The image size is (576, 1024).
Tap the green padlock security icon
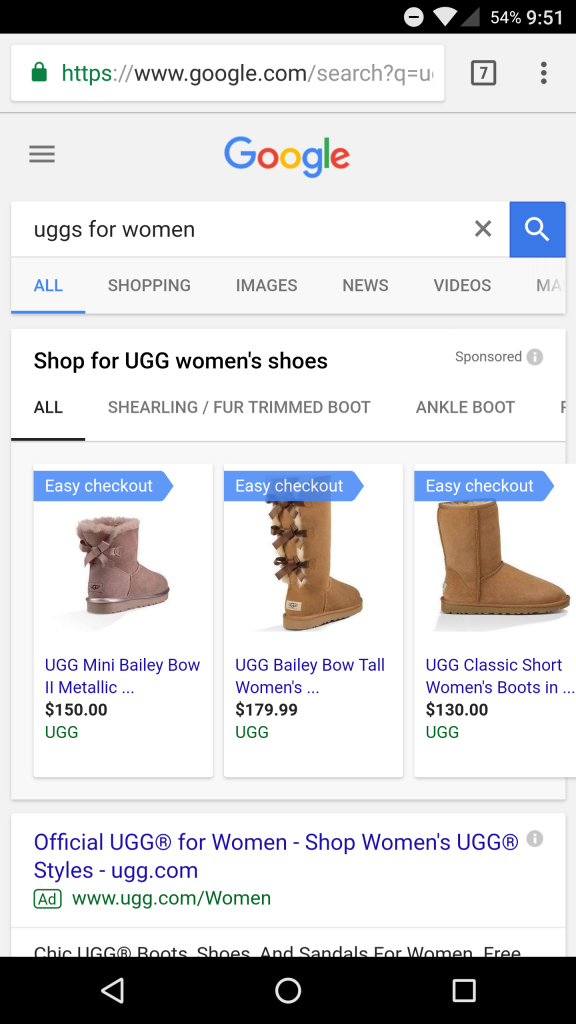(39, 72)
